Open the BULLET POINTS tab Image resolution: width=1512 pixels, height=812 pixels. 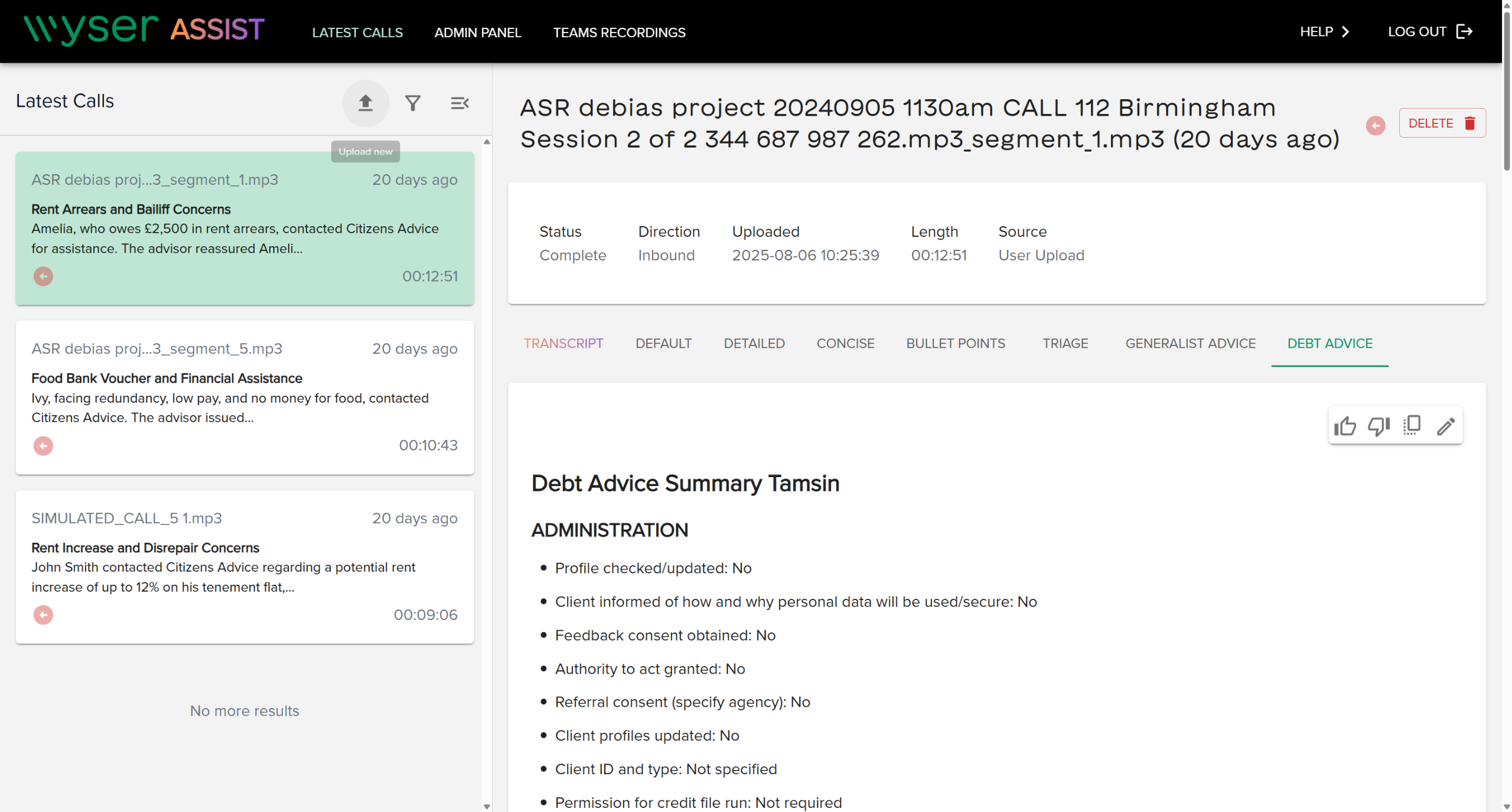tap(955, 343)
